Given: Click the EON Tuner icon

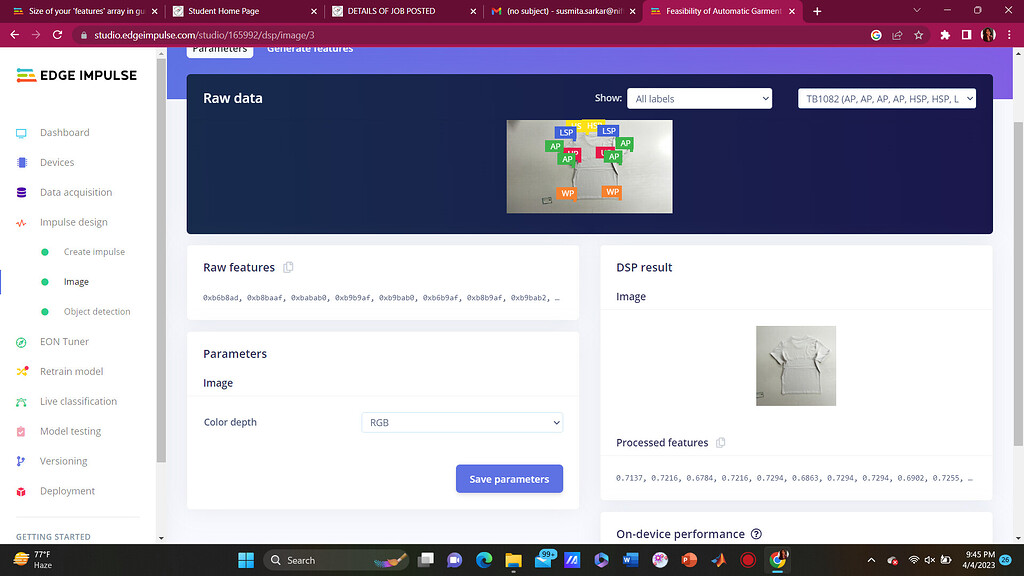Looking at the screenshot, I should click(x=21, y=342).
